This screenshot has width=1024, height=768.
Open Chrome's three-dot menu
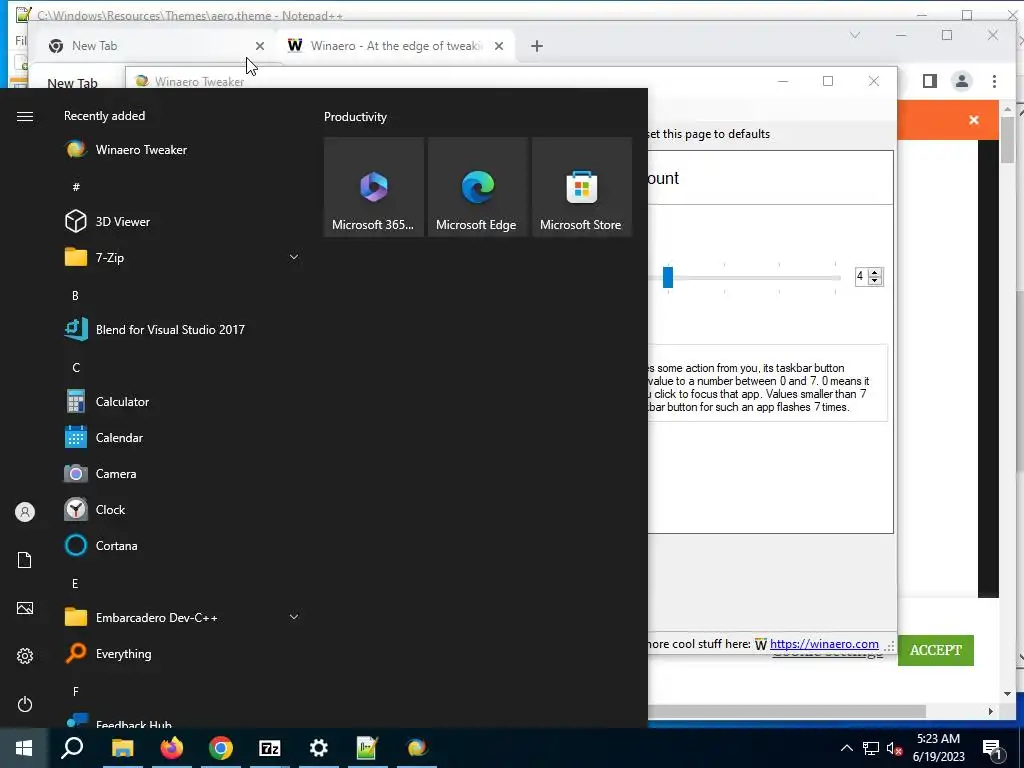click(x=994, y=81)
